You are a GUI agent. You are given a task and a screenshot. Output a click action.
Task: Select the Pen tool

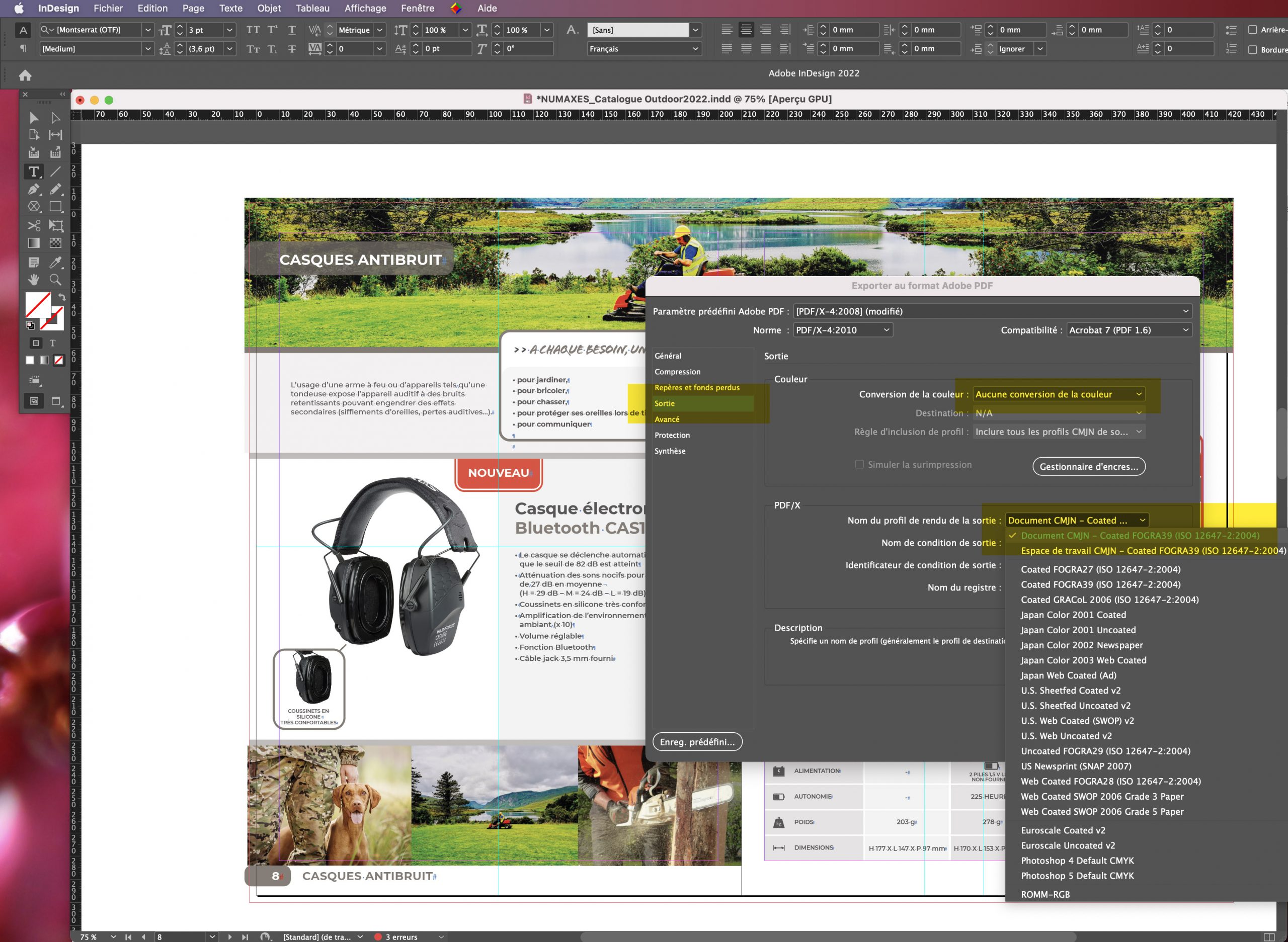click(34, 189)
